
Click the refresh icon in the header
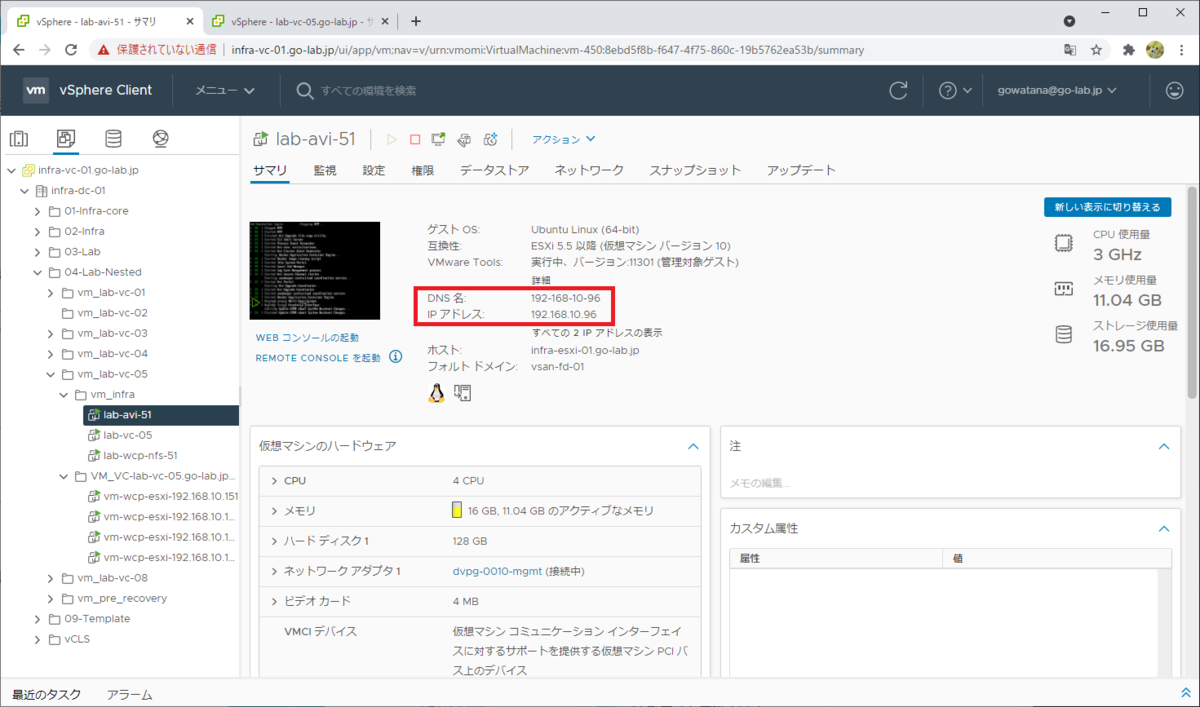(x=898, y=89)
